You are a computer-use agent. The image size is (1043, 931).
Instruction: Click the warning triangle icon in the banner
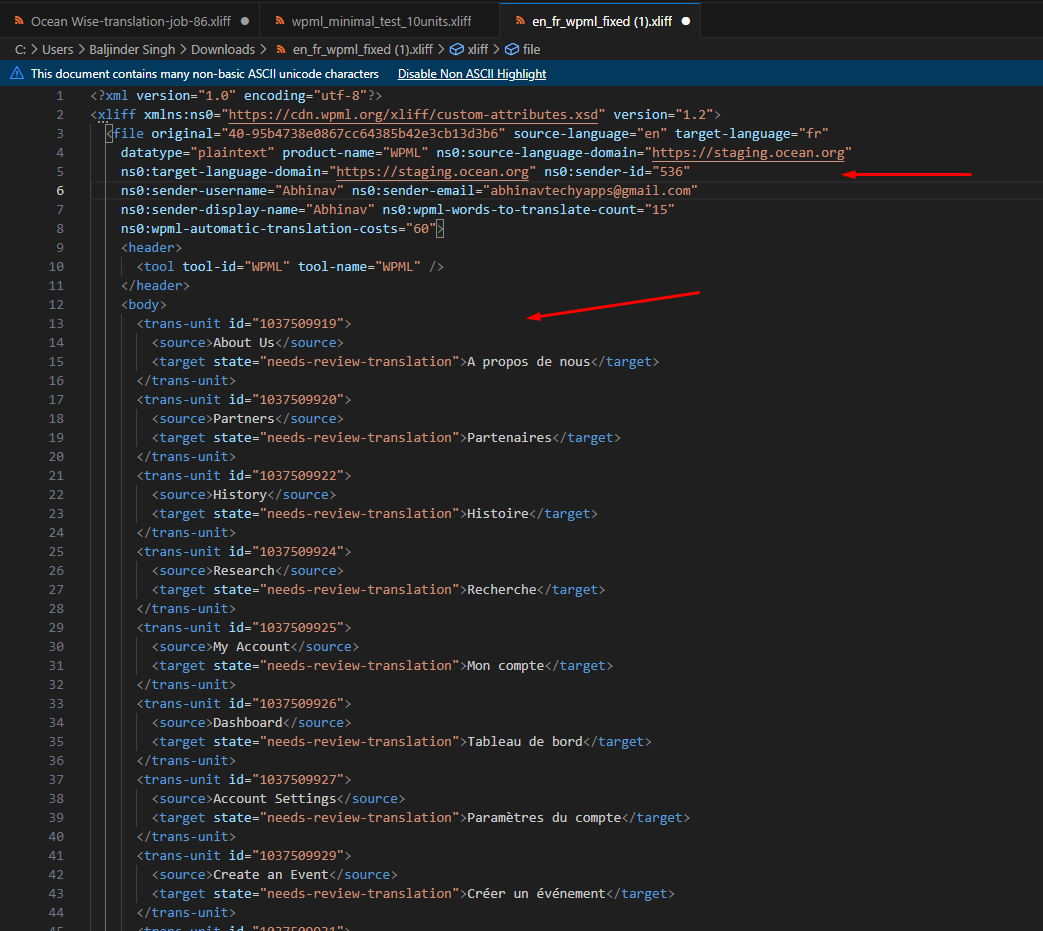17,74
